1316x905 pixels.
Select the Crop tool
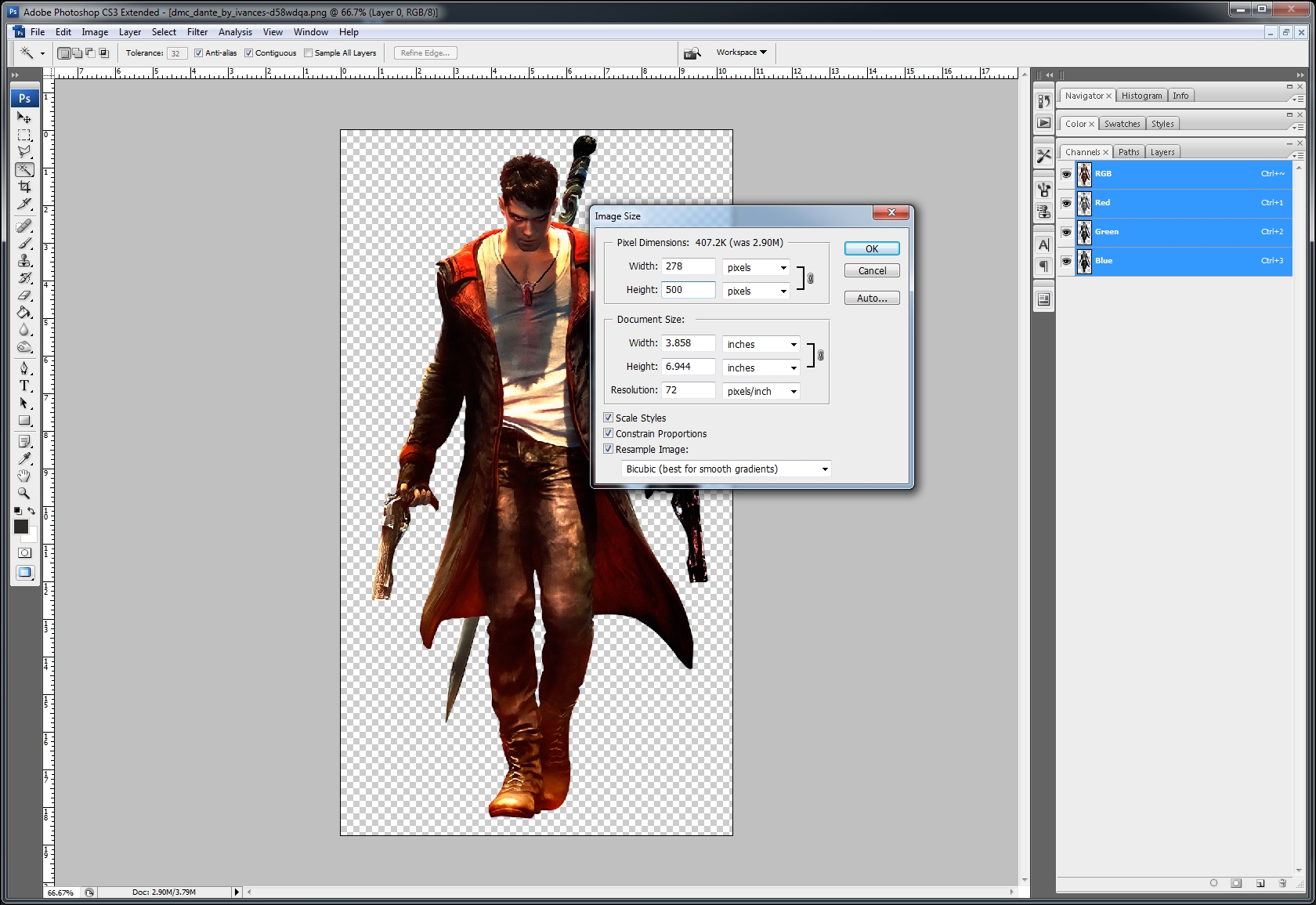pos(24,186)
